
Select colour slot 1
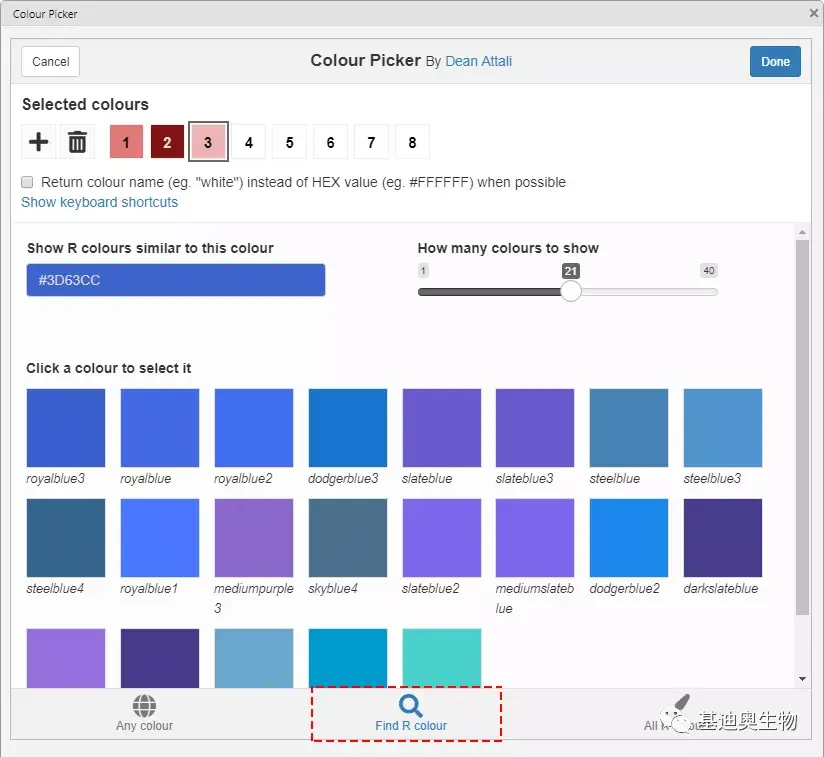tap(126, 142)
